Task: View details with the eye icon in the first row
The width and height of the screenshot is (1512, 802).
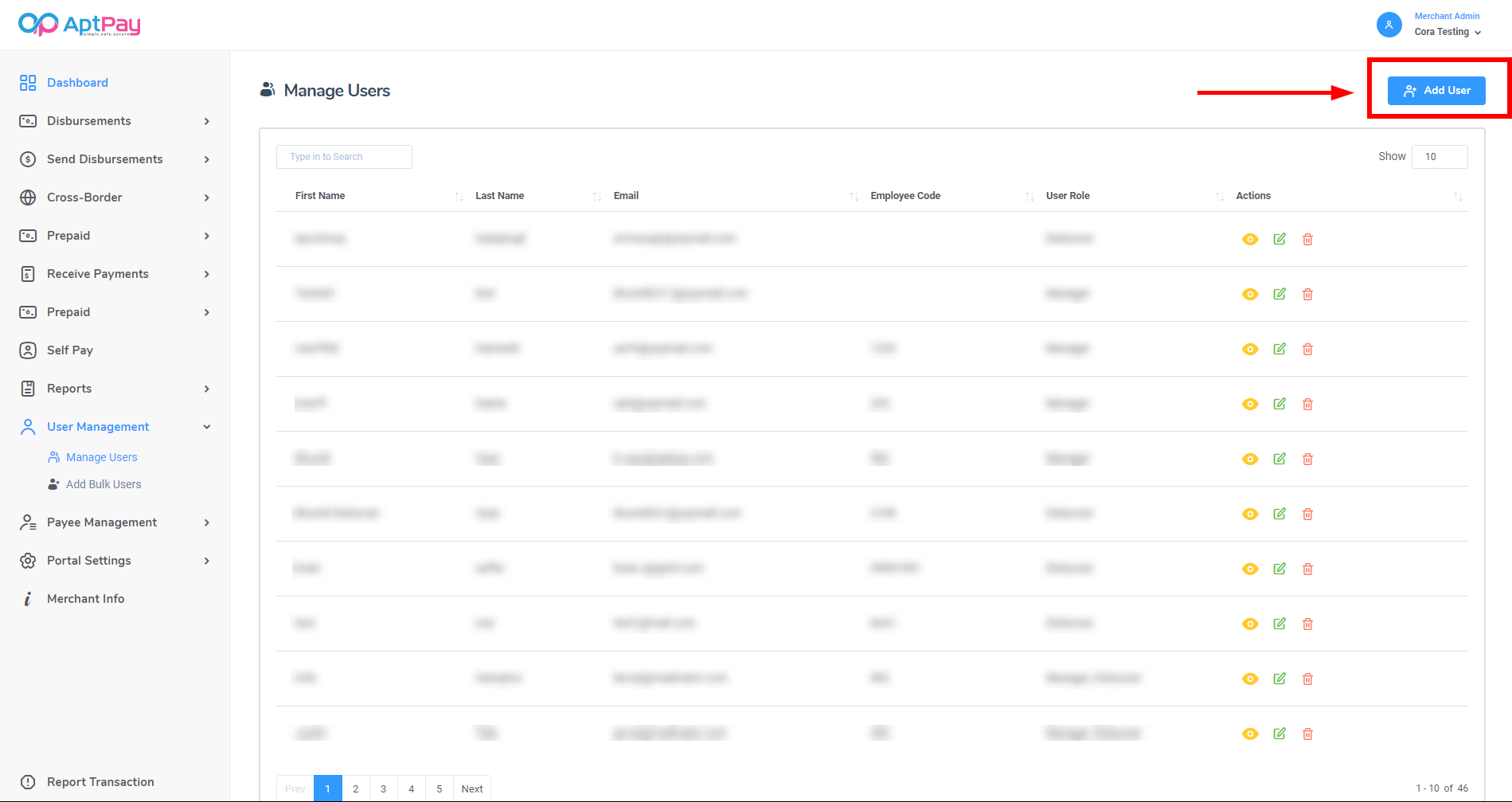Action: pyautogui.click(x=1250, y=239)
